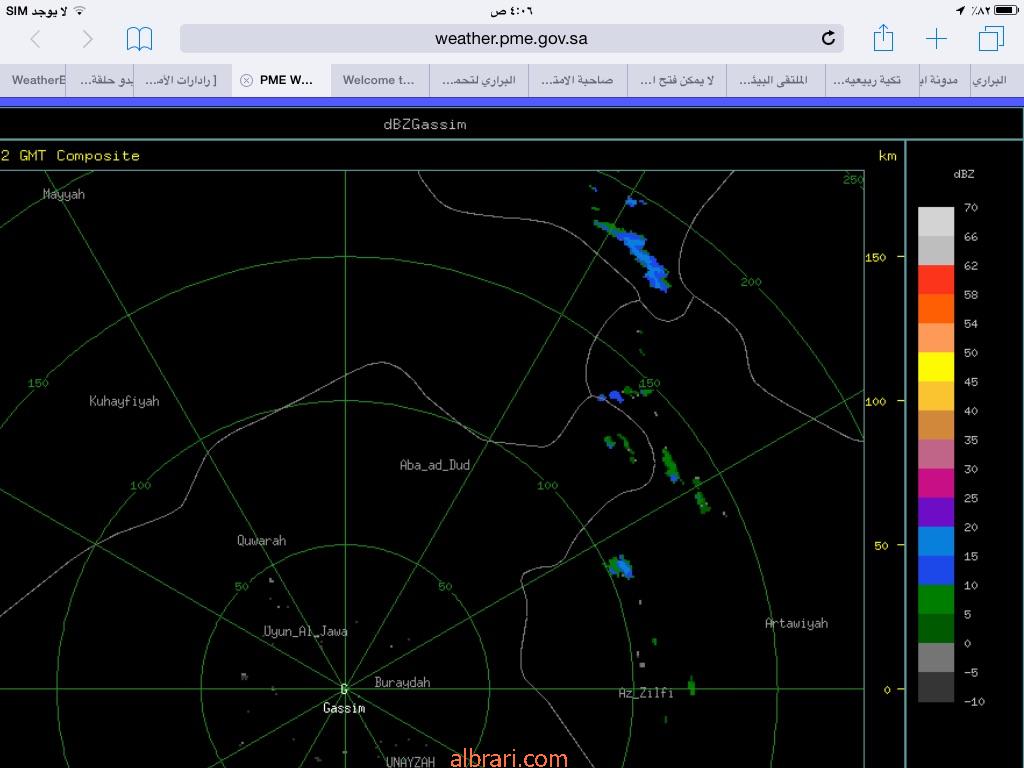This screenshot has height=768, width=1024.
Task: Open the bookmarks book icon
Action: pyautogui.click(x=139, y=39)
